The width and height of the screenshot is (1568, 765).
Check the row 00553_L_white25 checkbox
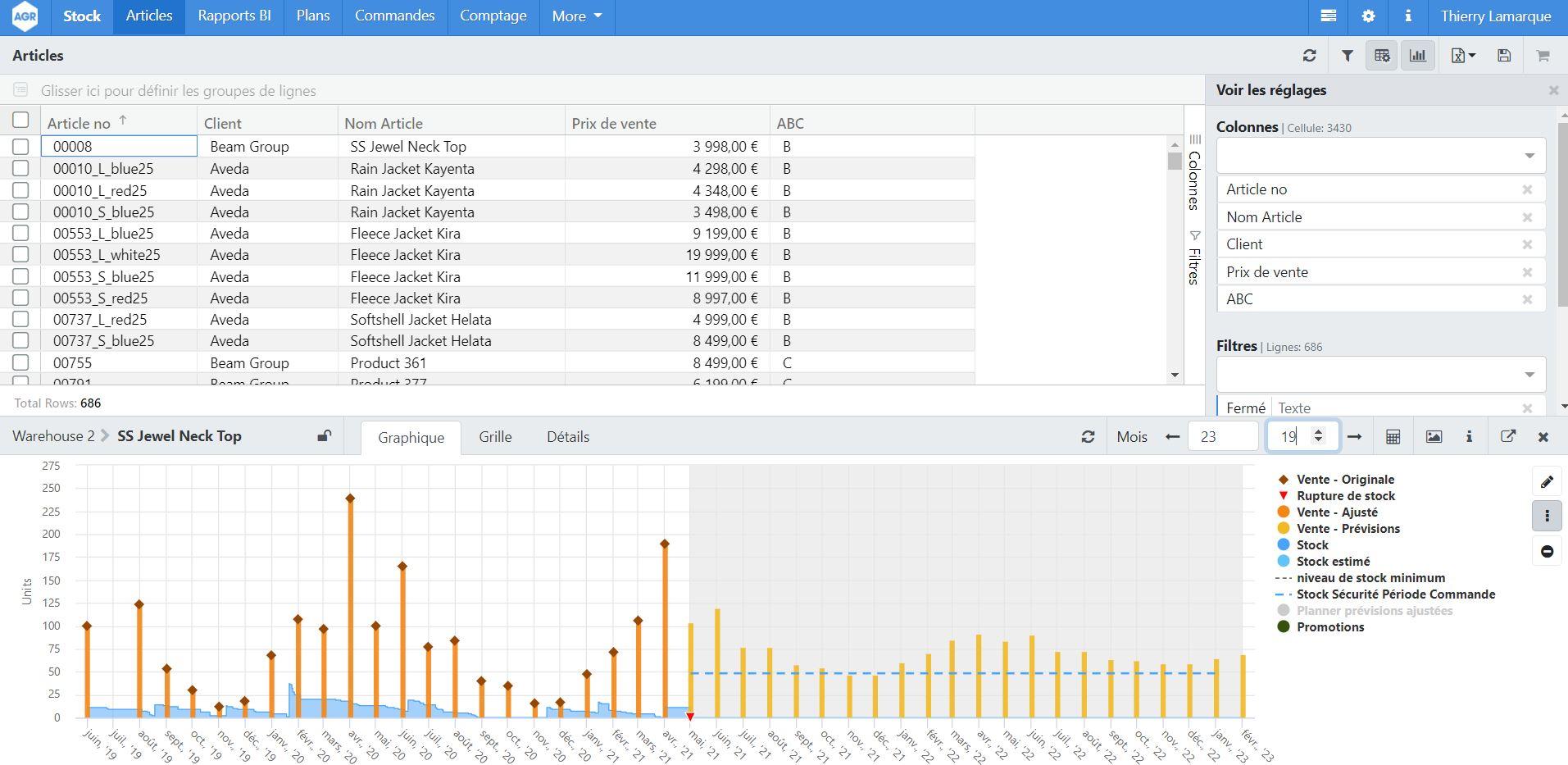click(x=20, y=255)
